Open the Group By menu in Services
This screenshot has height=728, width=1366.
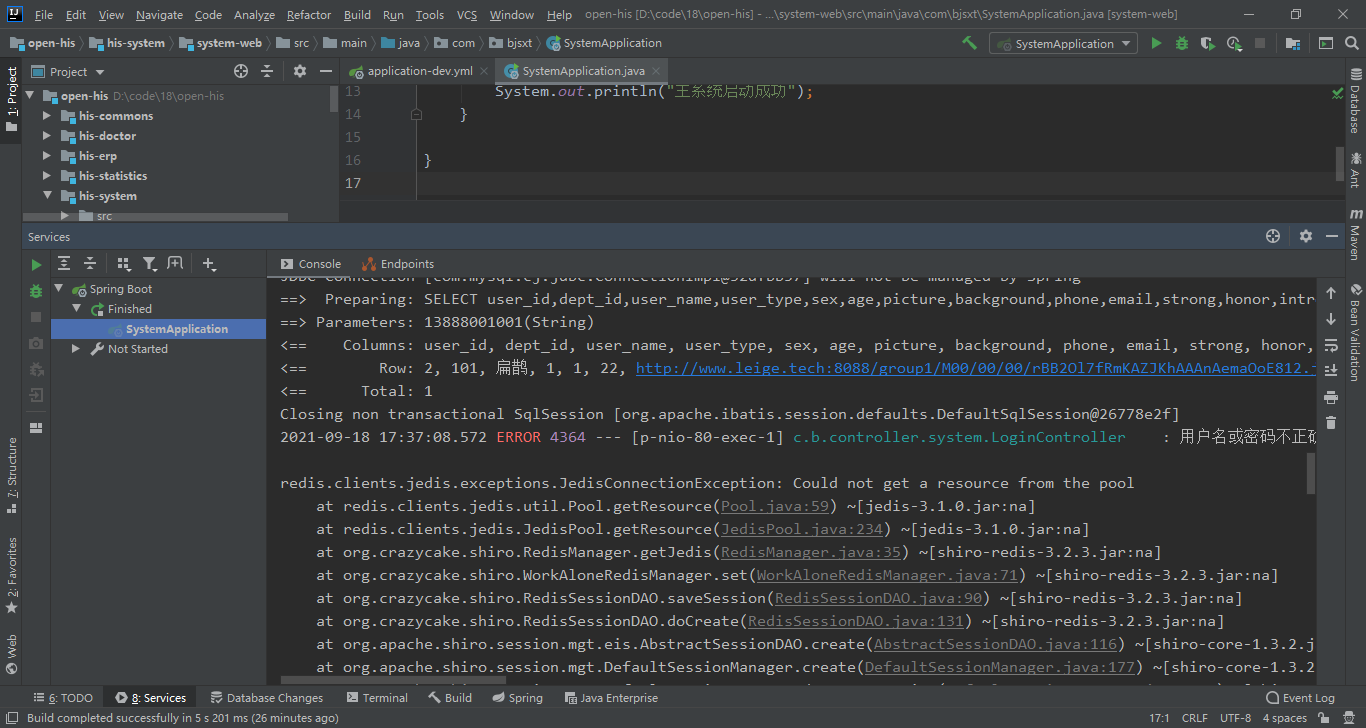[124, 264]
